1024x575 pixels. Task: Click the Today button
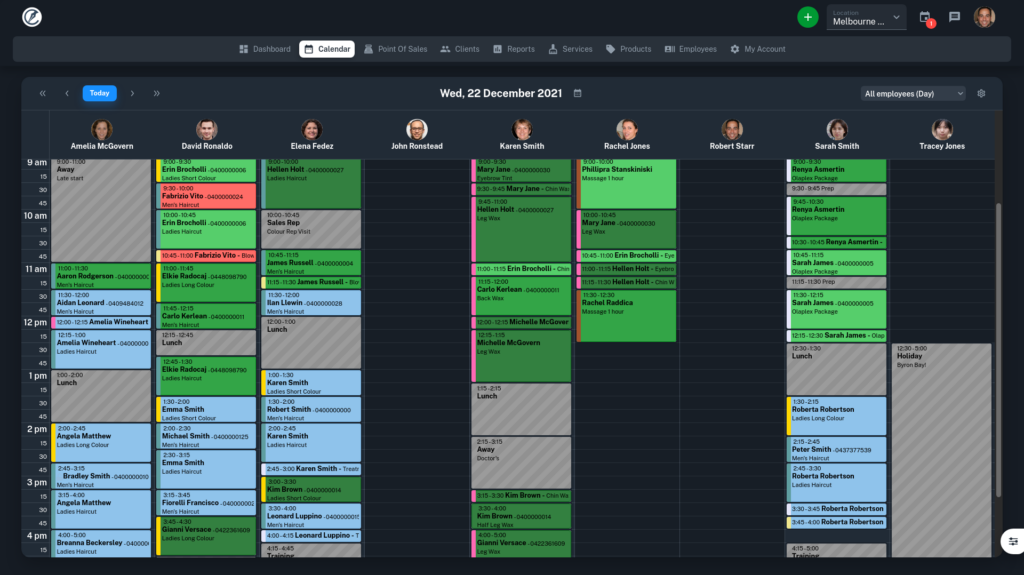coord(99,93)
